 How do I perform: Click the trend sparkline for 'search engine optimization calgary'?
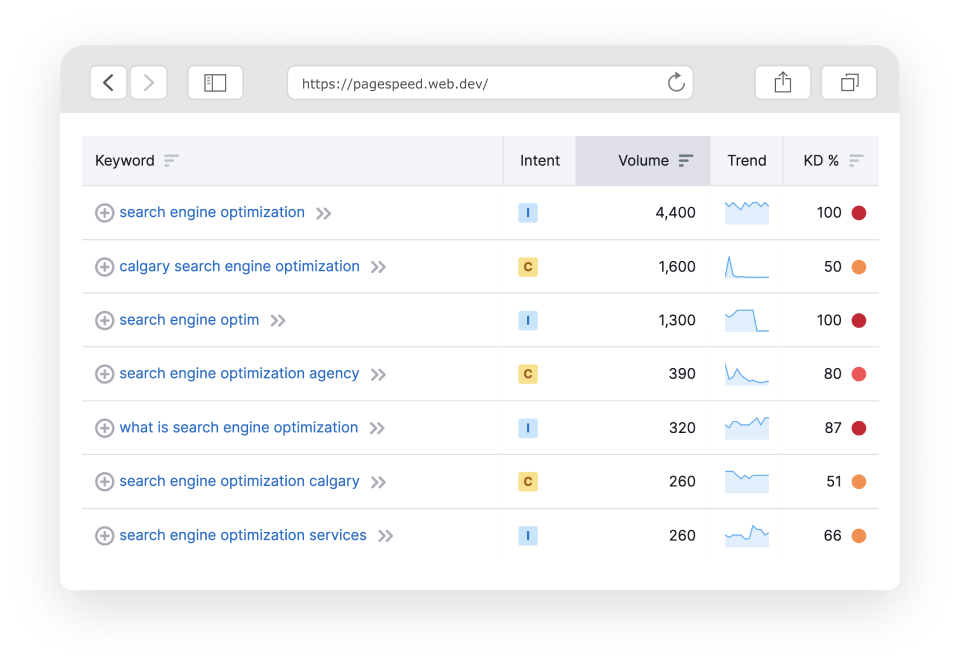(747, 481)
